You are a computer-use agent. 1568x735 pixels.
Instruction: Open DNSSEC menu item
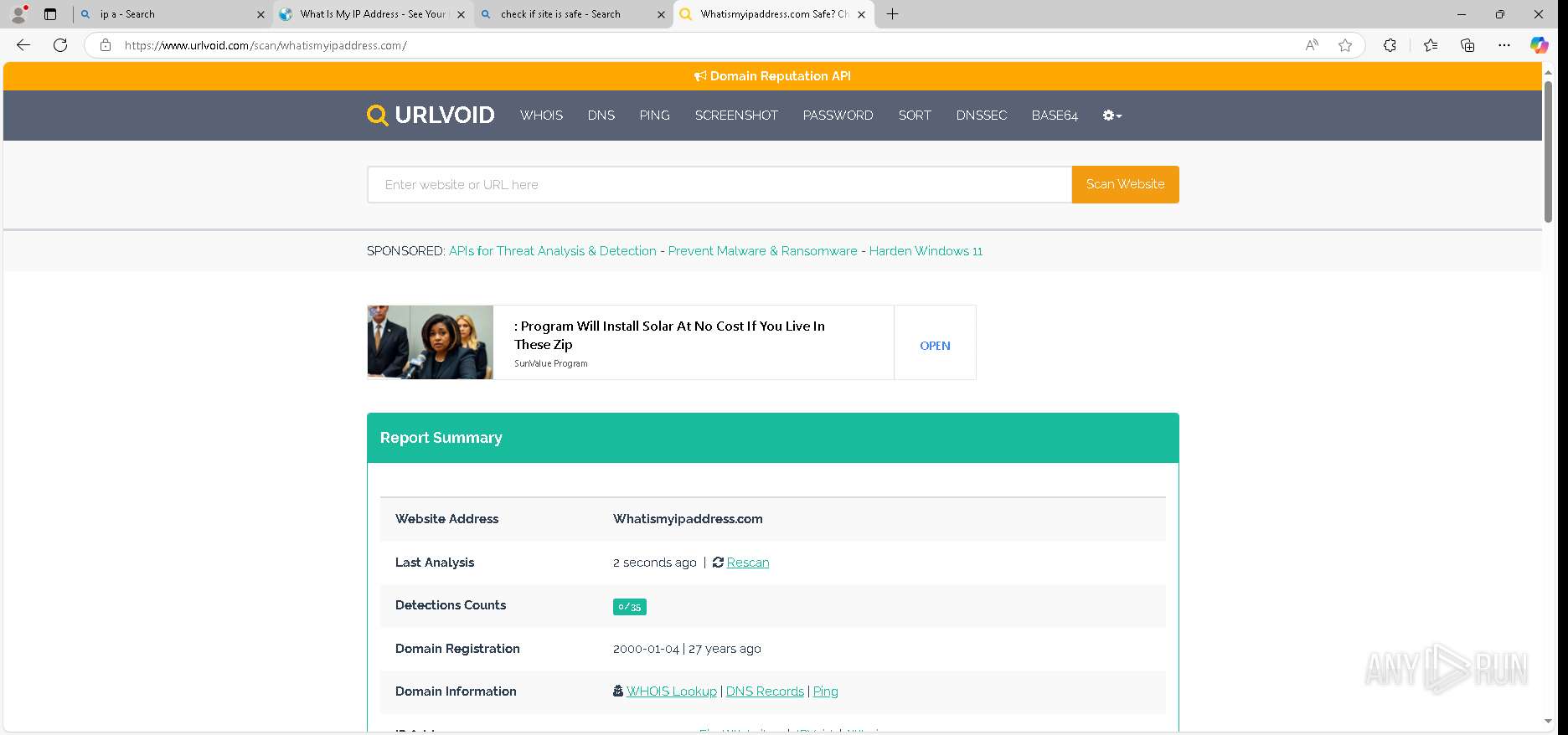click(982, 116)
